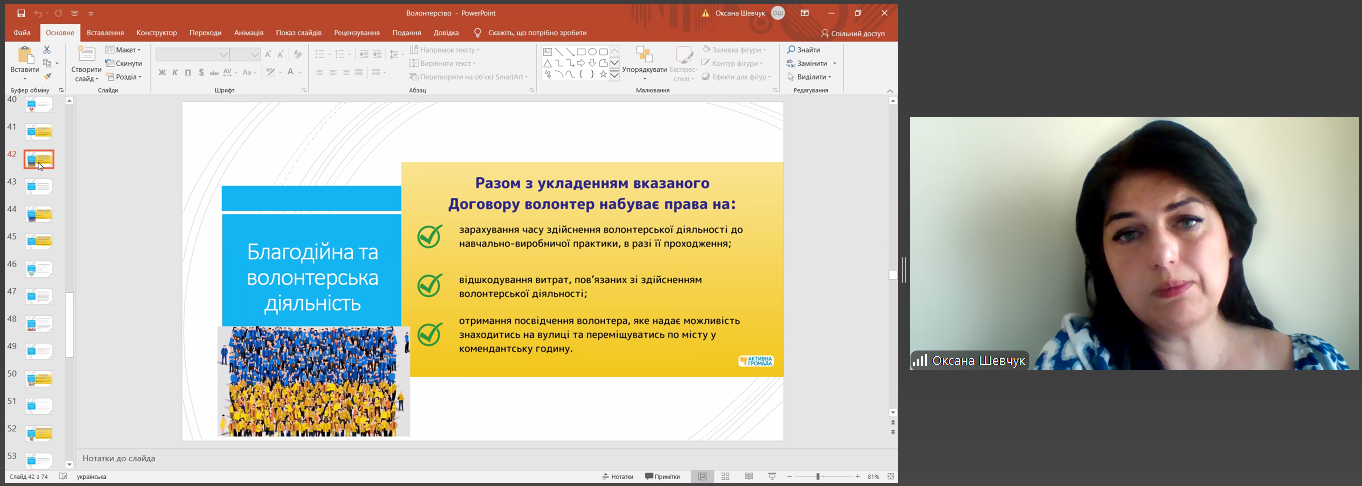Toggle the Нотатки status bar button
The height and width of the screenshot is (486, 1362).
coord(617,477)
